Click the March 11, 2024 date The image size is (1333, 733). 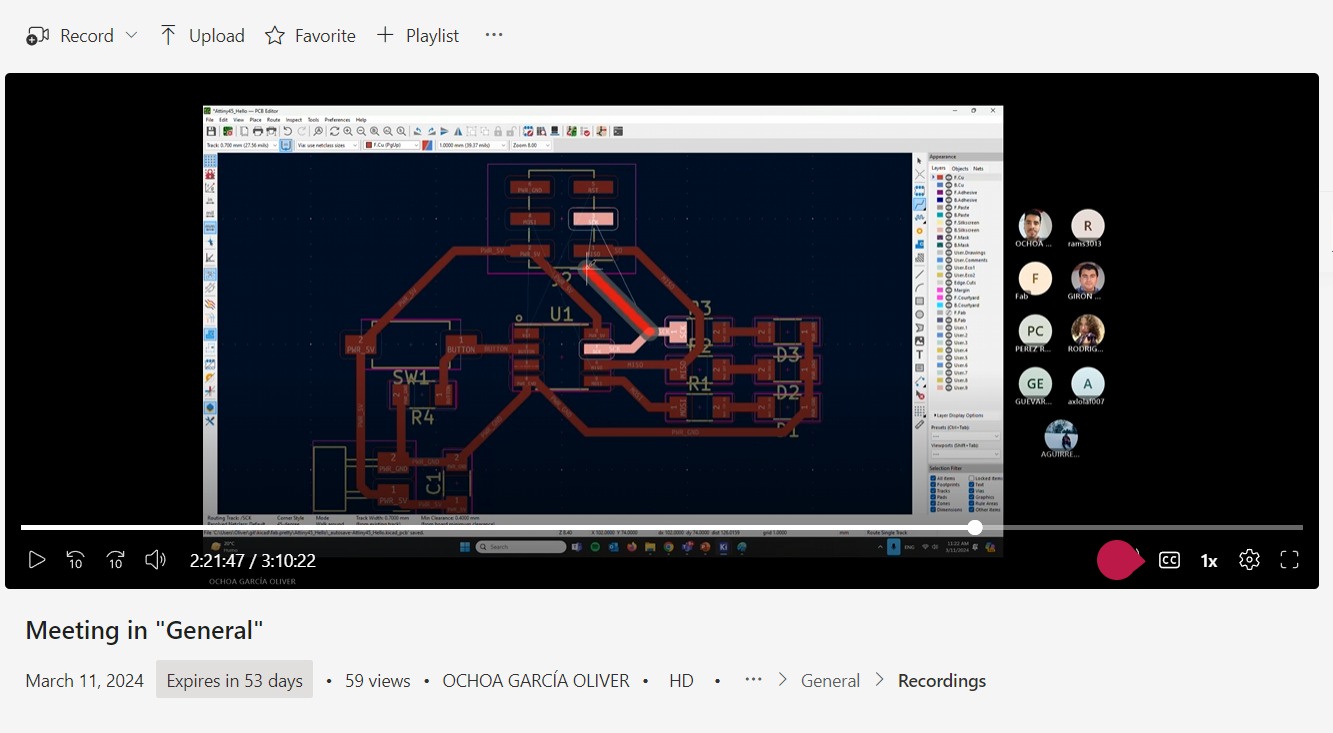tap(85, 680)
